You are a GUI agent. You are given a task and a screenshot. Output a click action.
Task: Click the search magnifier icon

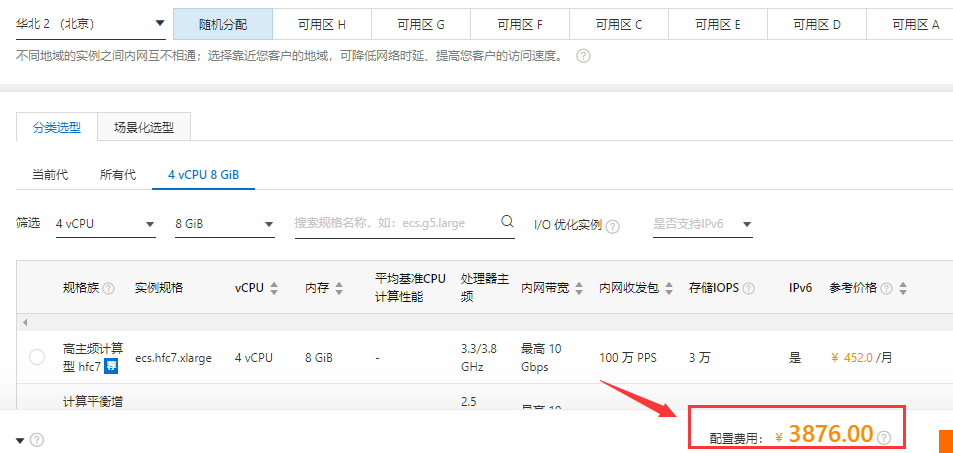pos(507,222)
